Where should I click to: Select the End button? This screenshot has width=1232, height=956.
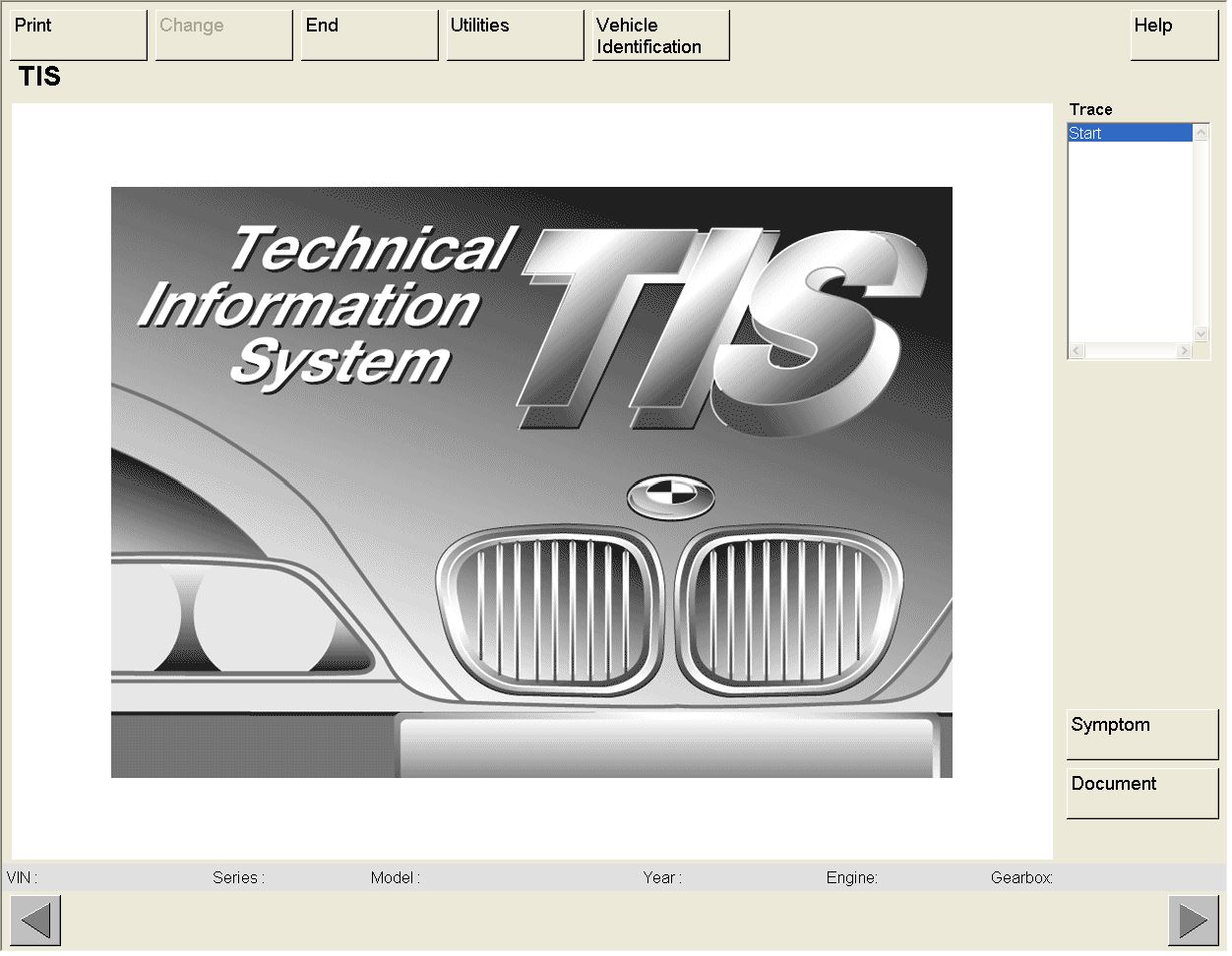[370, 35]
